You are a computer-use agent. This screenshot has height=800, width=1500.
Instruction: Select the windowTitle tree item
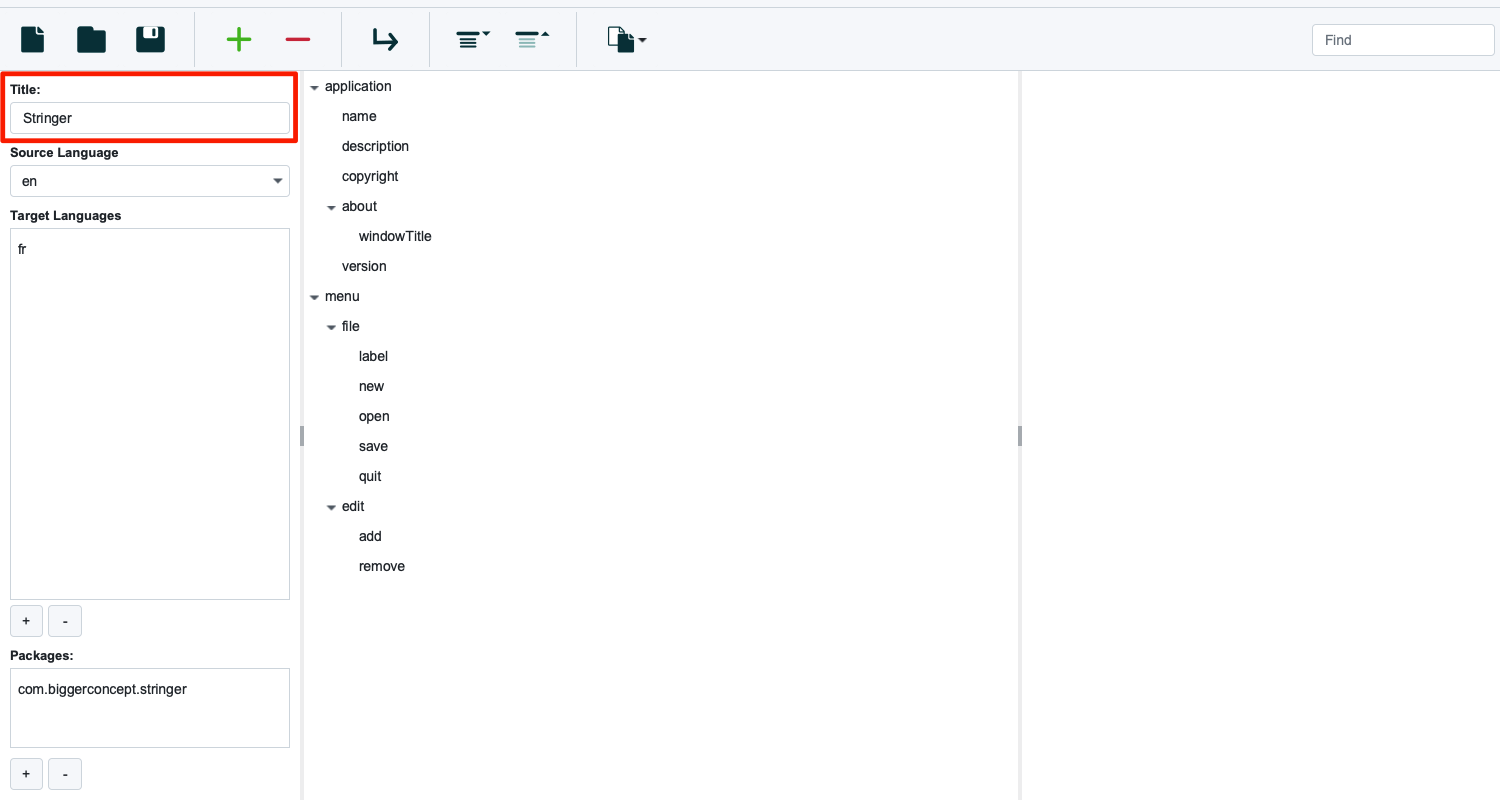point(395,236)
